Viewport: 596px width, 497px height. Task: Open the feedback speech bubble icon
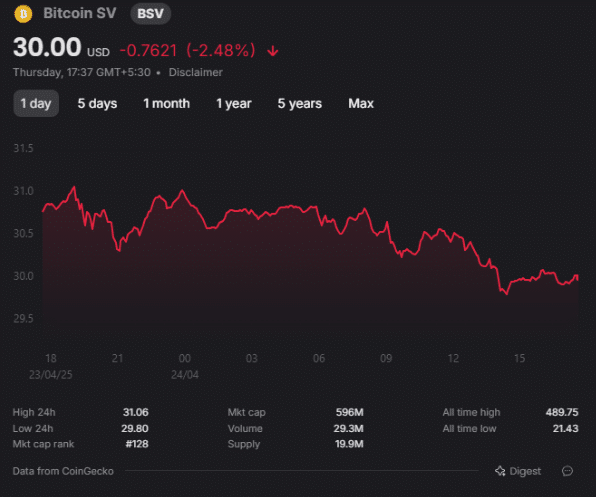[x=567, y=471]
